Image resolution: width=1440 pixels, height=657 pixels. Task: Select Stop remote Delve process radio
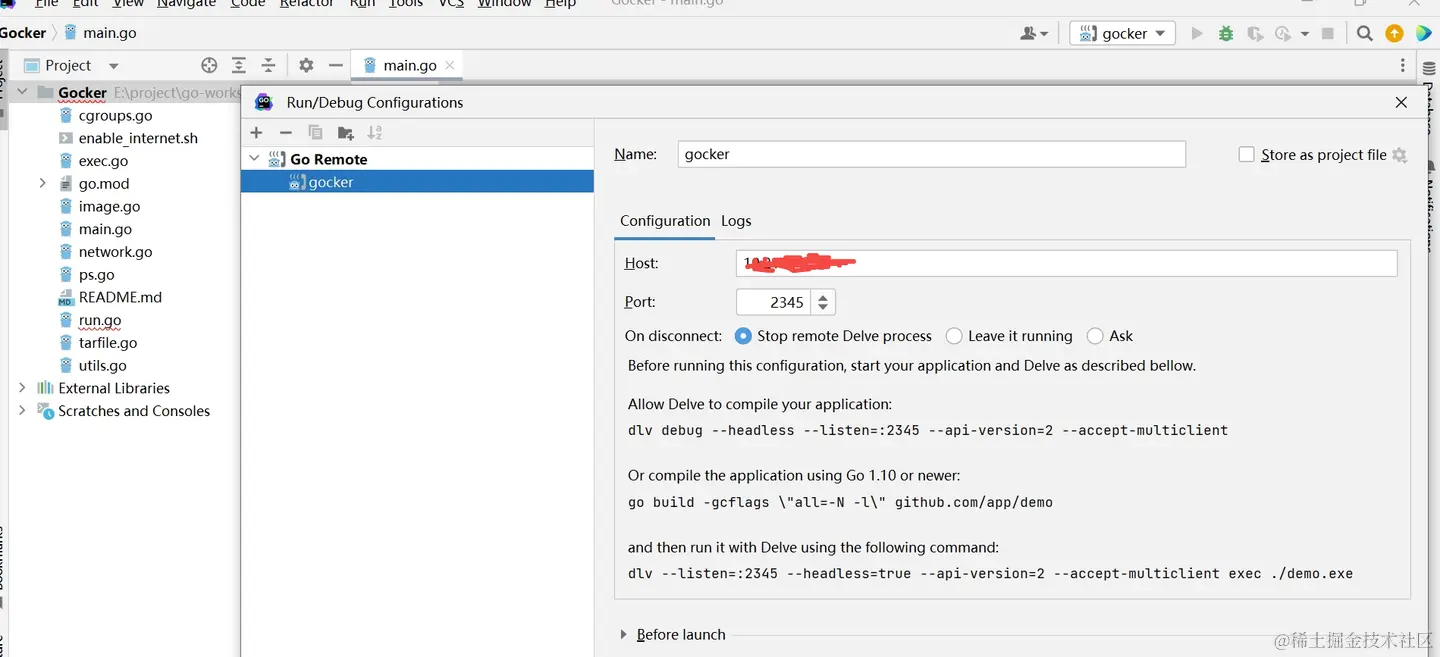pos(743,336)
